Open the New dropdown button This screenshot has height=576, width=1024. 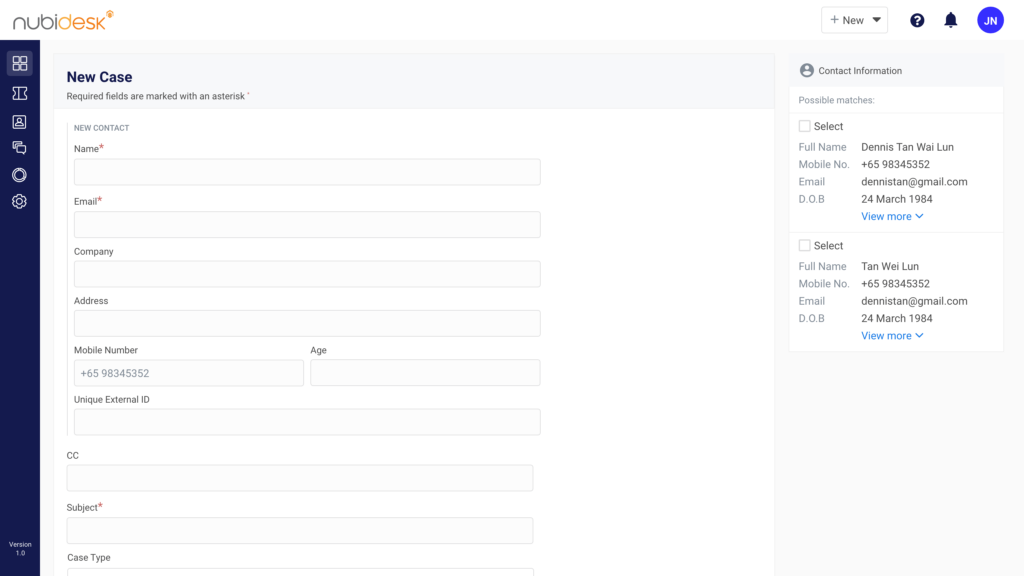point(854,20)
